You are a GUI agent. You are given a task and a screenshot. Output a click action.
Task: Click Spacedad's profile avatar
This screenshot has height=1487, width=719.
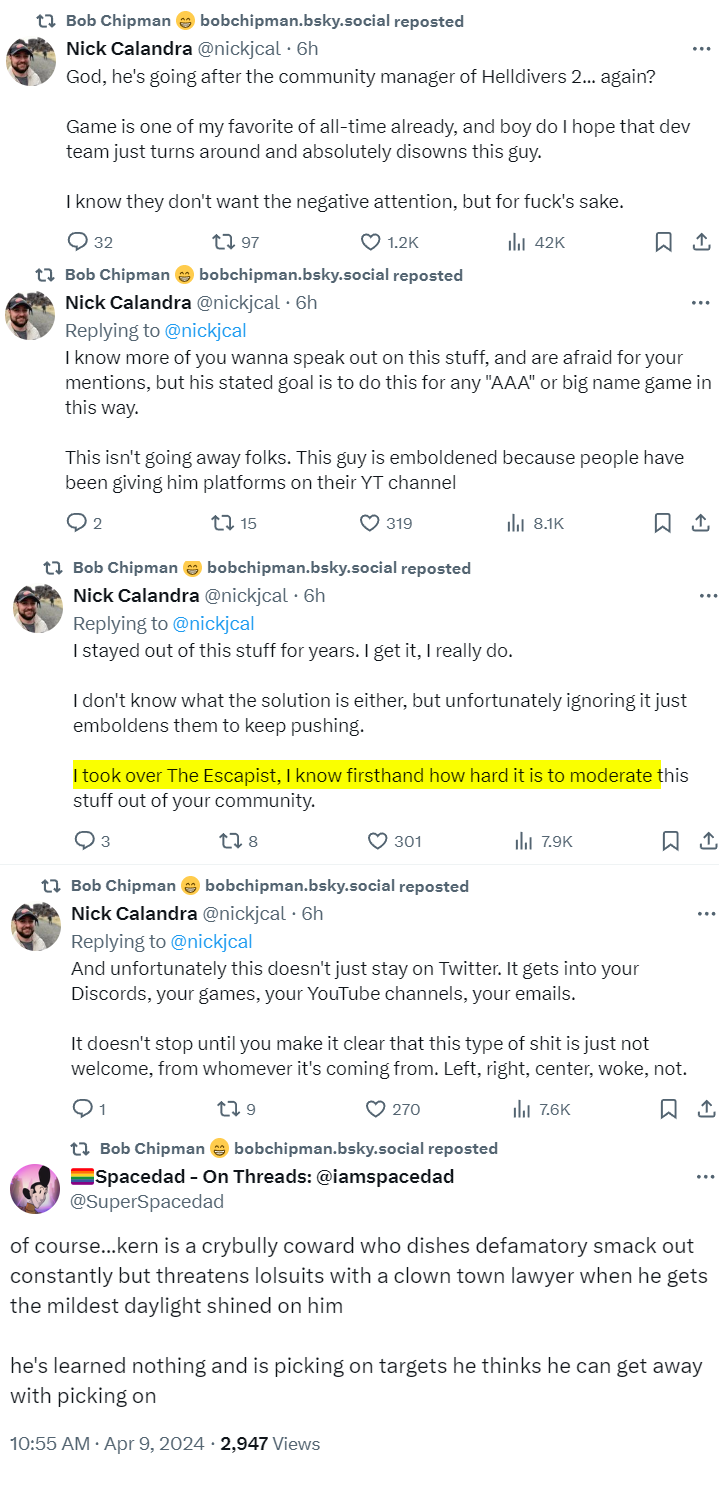35,1189
